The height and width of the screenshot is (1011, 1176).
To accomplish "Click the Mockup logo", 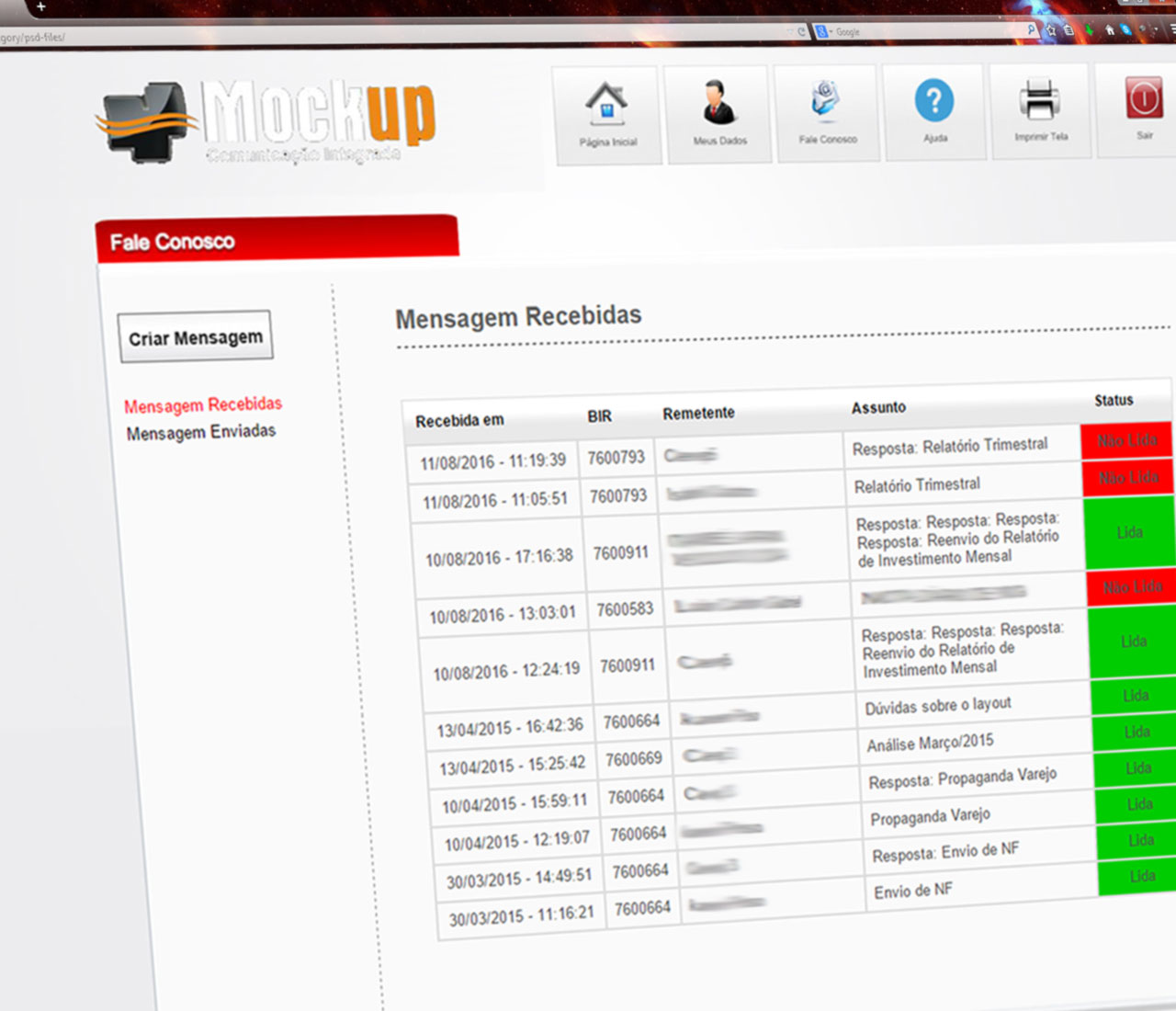I will (266, 121).
